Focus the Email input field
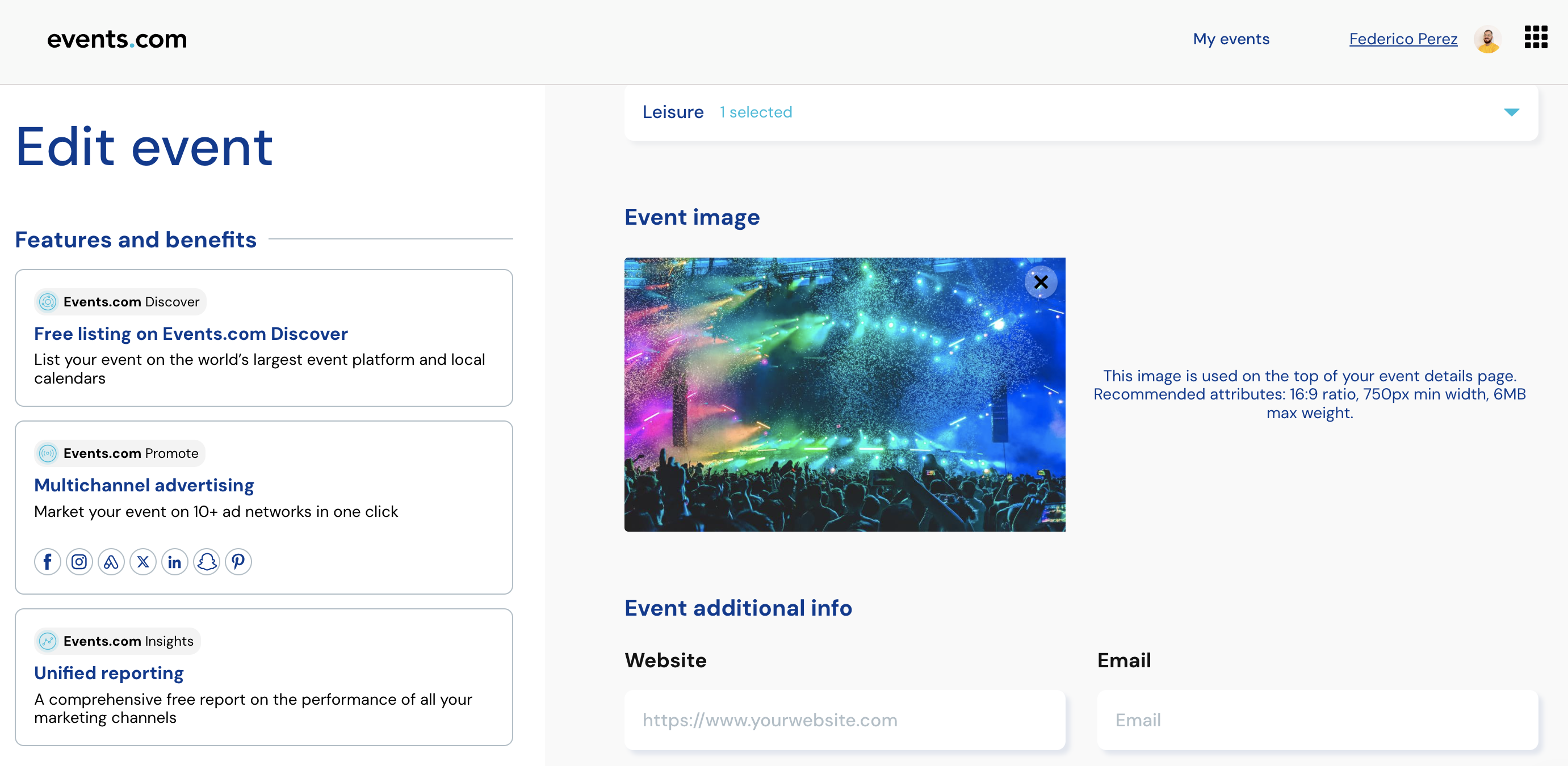This screenshot has height=766, width=1568. (x=1317, y=720)
